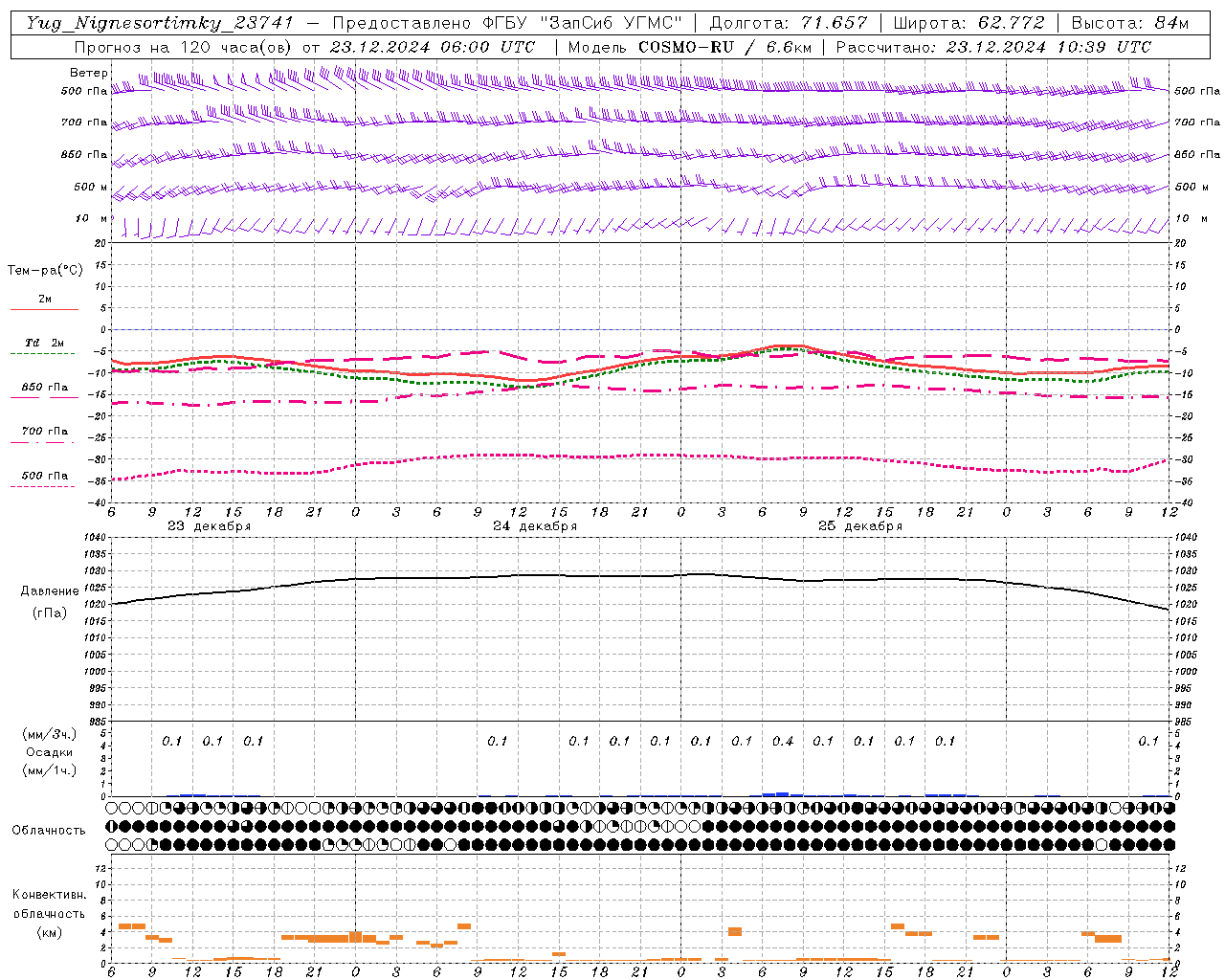Image resolution: width=1225 pixels, height=980 pixels.
Task: Click the solid line sample under 2м legend
Action: [x=44, y=309]
